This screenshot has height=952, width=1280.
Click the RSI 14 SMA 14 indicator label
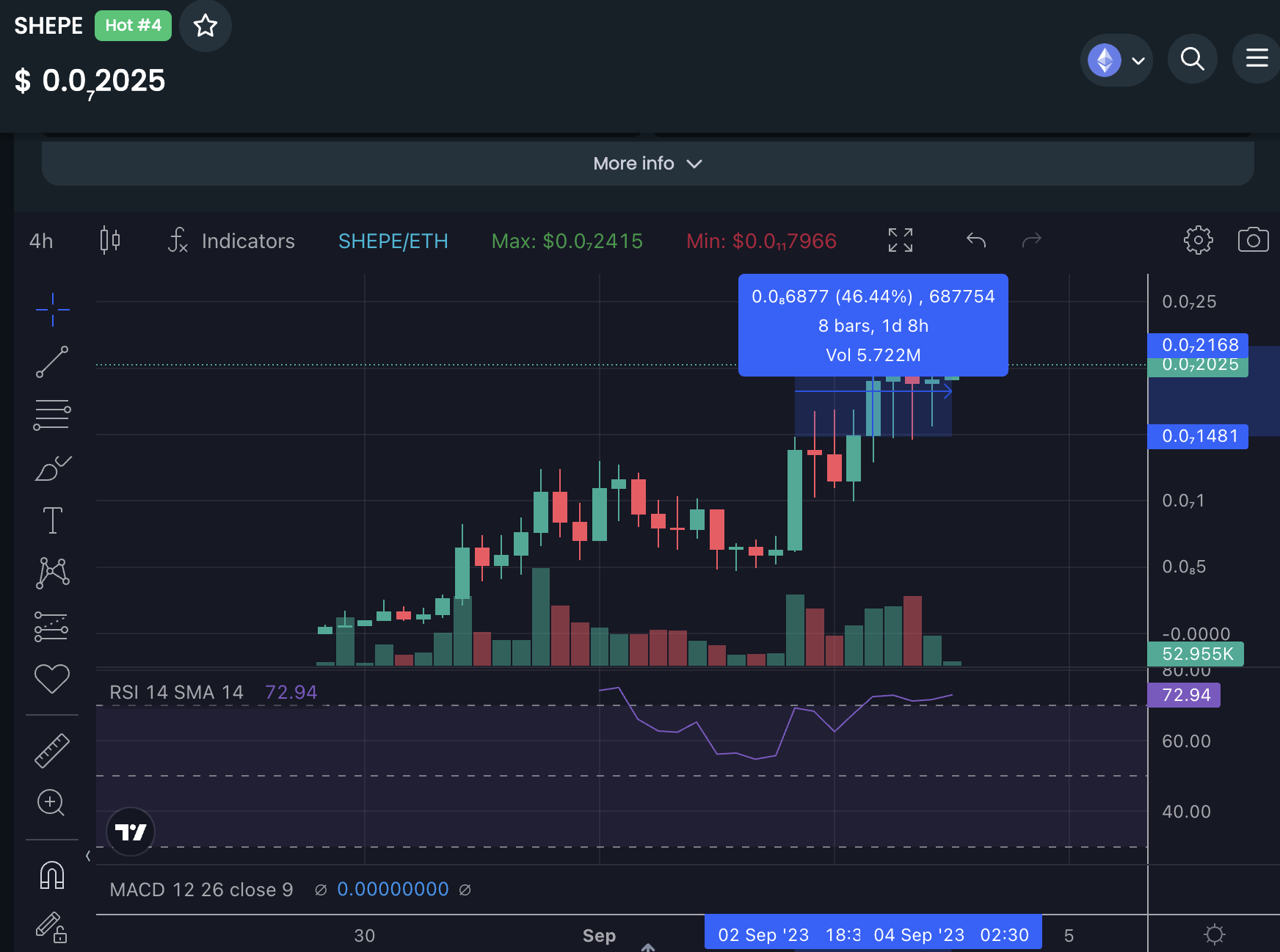pos(176,692)
